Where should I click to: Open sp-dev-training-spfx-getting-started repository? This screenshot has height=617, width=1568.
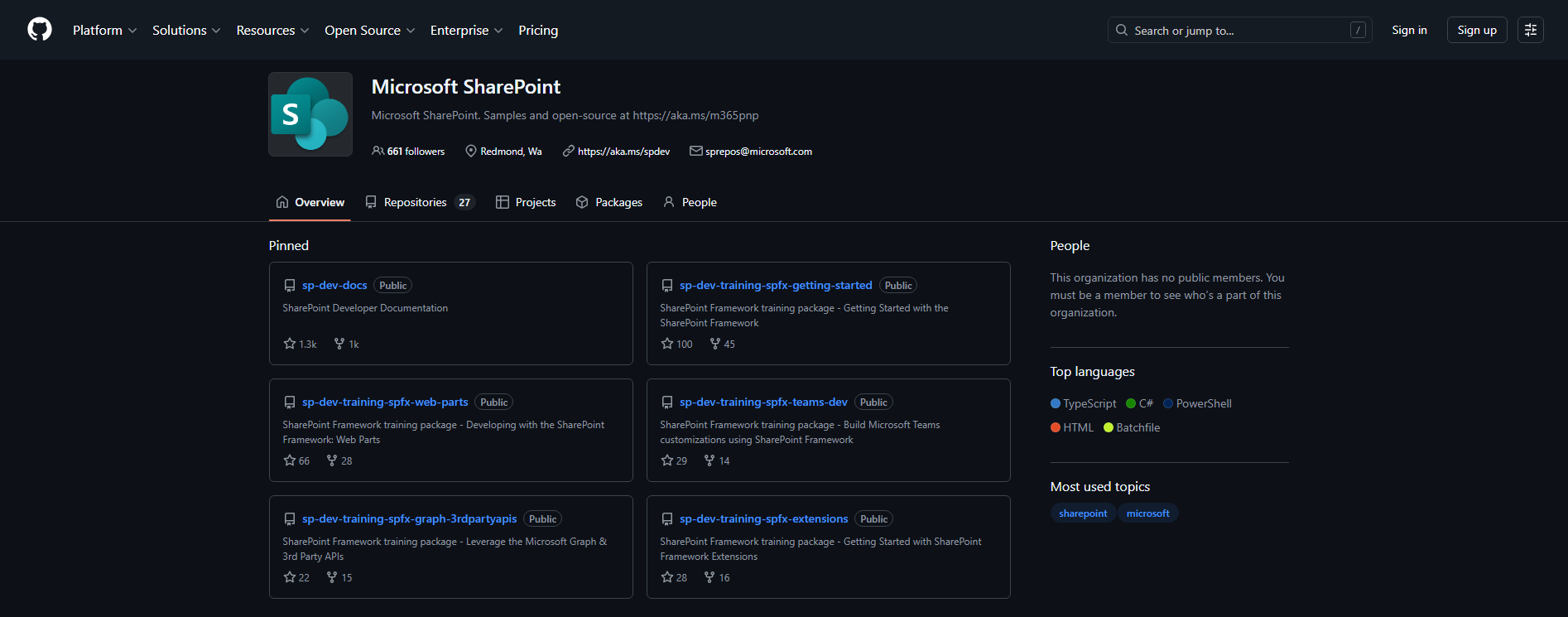776,285
